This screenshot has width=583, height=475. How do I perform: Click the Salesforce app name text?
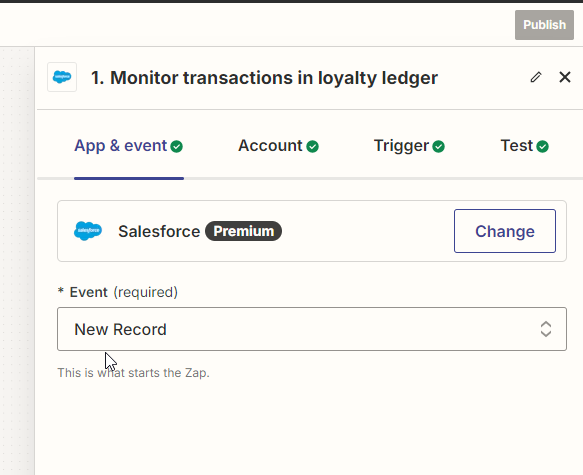tap(159, 232)
